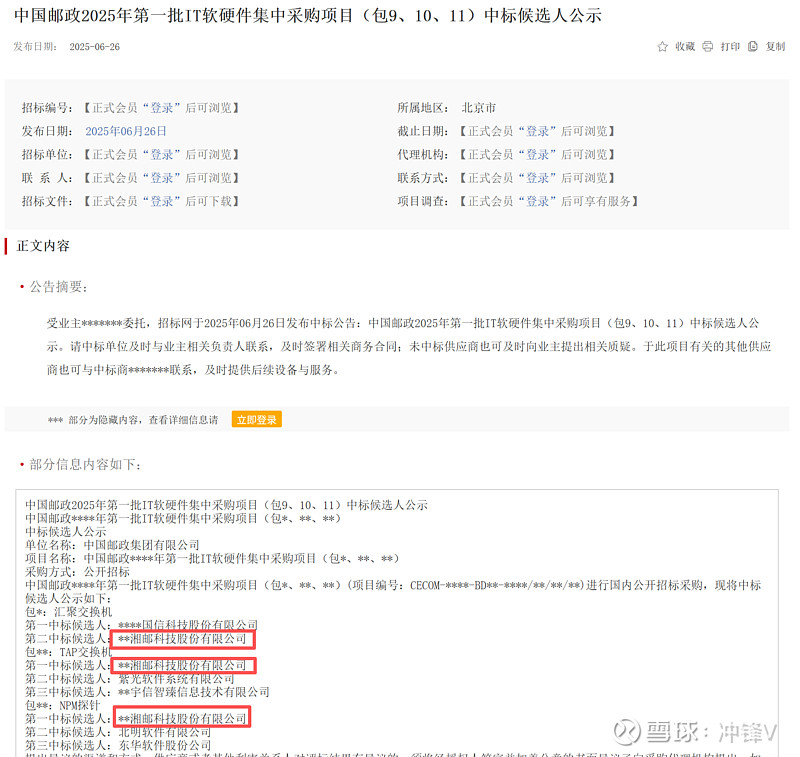Click **宇信智臻信息技术有限公司 candidate line
This screenshot has width=800, height=757.
point(147,692)
